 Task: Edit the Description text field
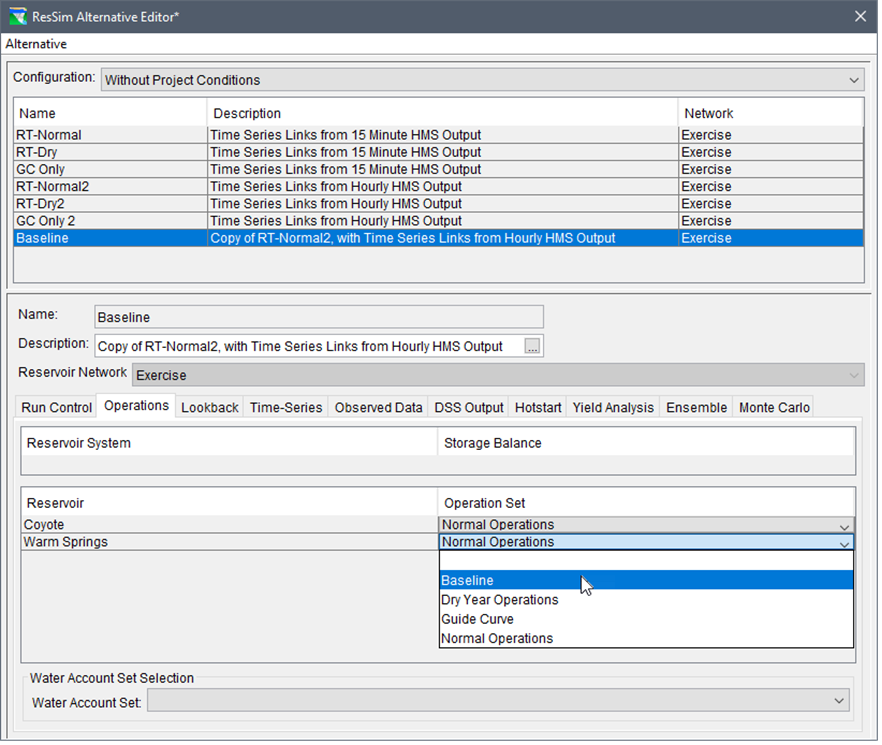click(x=309, y=347)
